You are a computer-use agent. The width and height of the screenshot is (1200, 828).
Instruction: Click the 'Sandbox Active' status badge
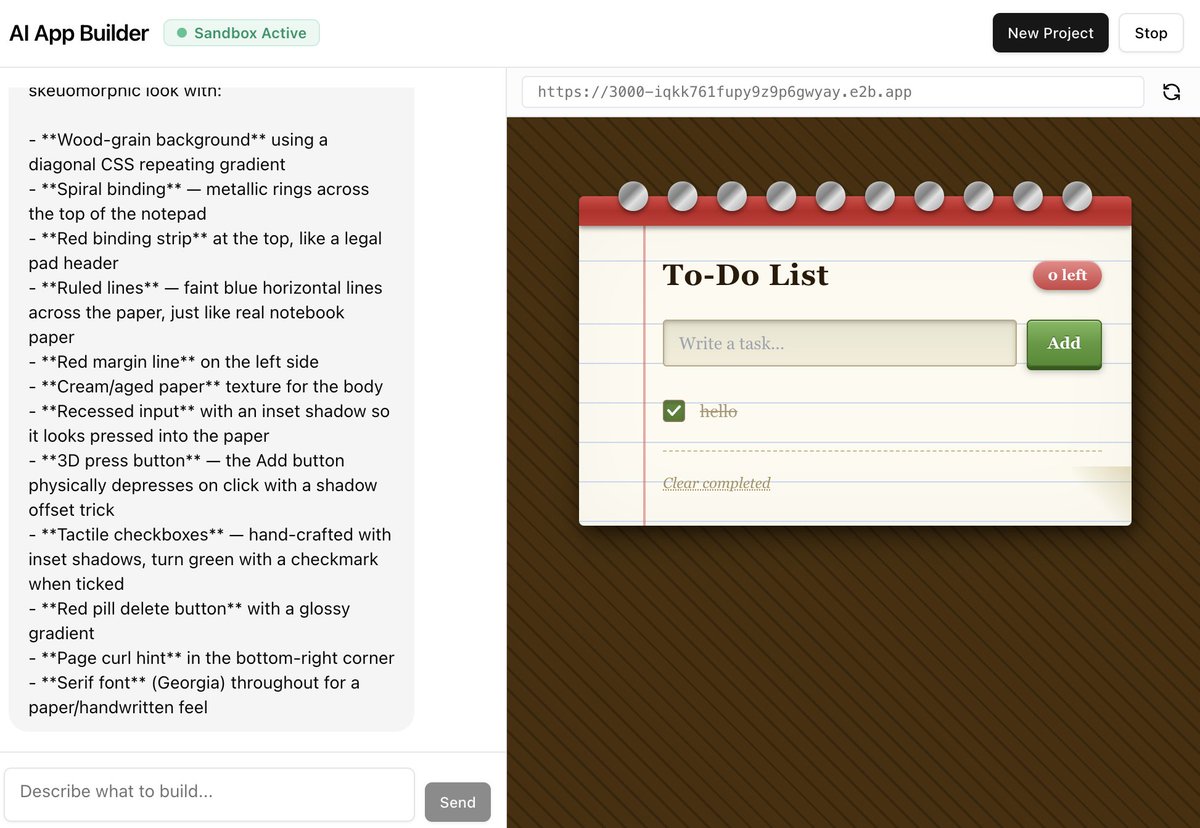(241, 33)
